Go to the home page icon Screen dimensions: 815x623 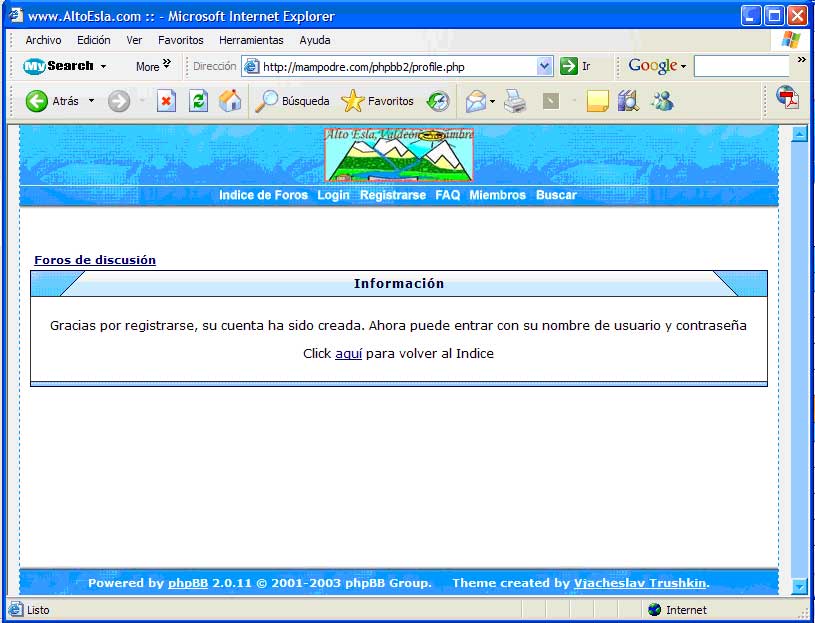tap(230, 101)
